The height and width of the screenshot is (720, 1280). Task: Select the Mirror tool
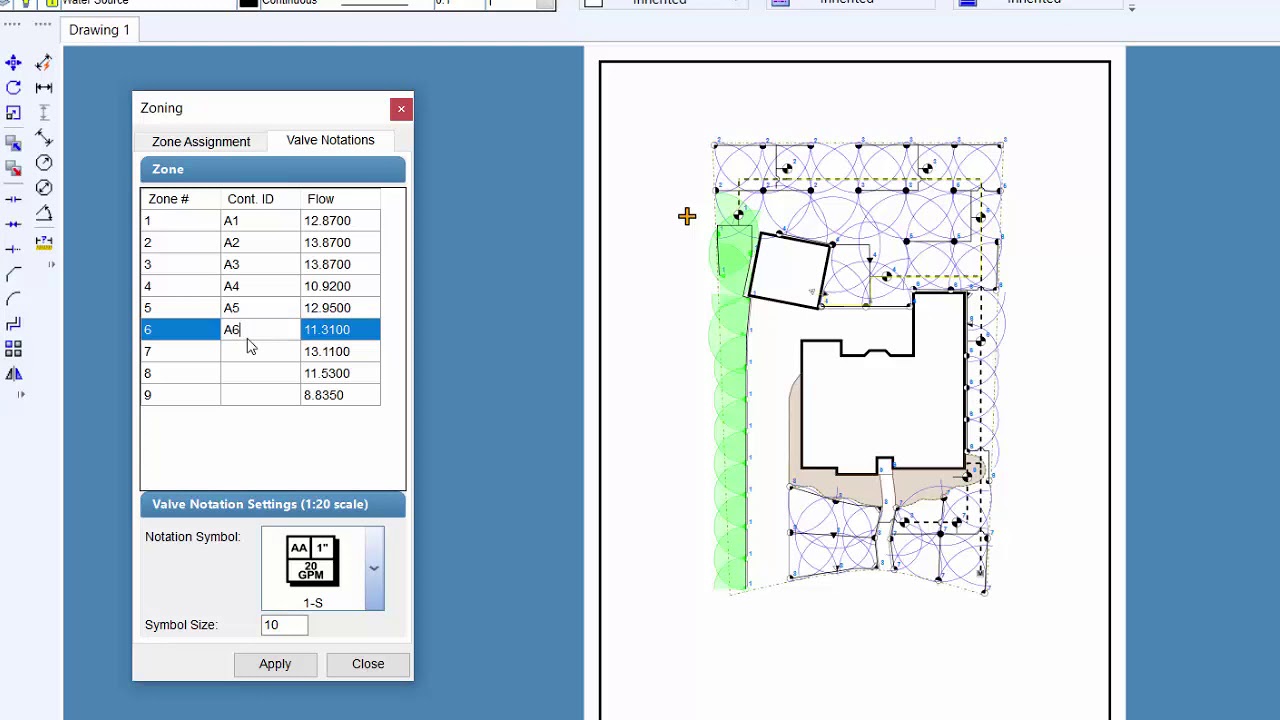click(13, 374)
